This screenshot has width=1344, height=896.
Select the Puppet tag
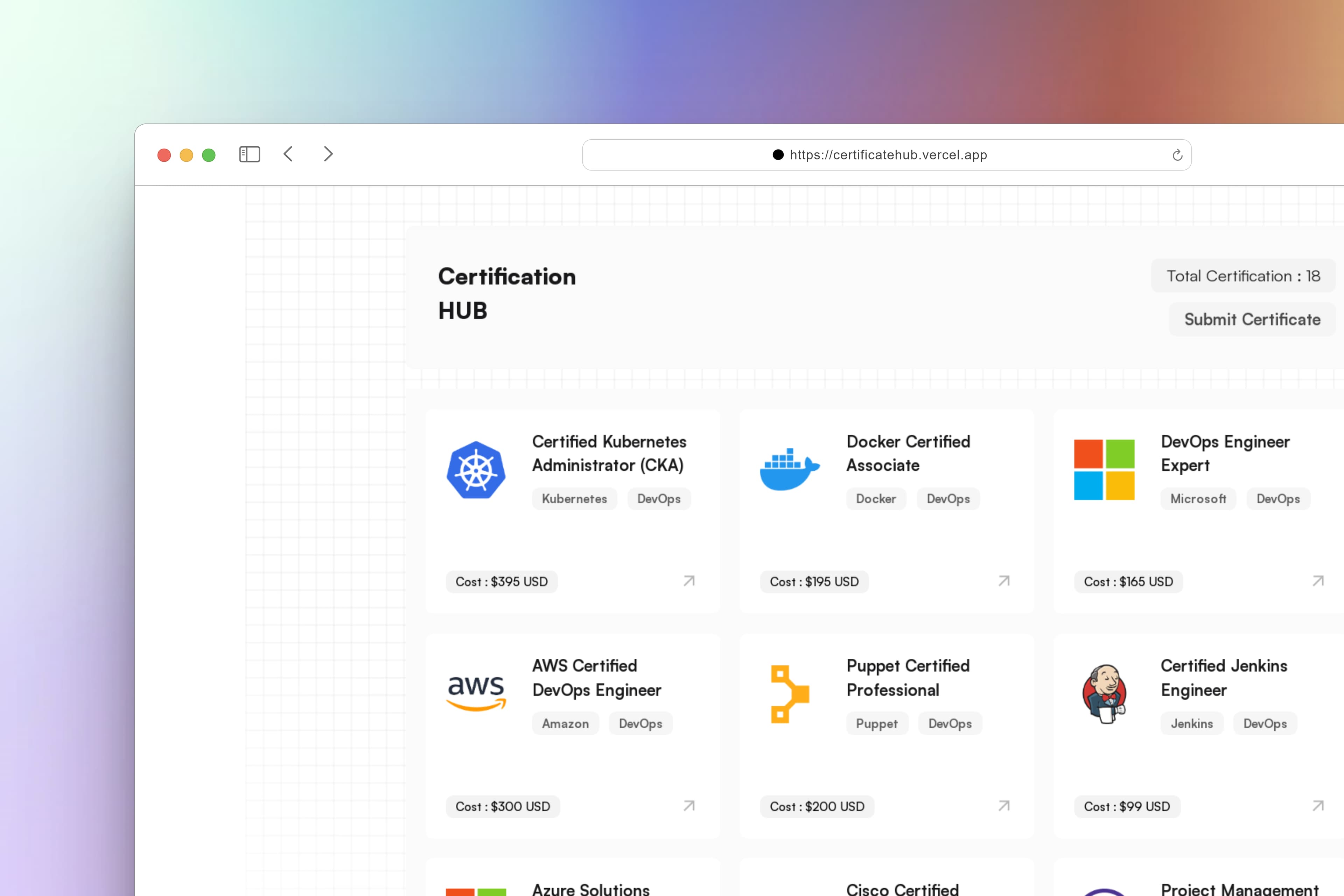[877, 723]
